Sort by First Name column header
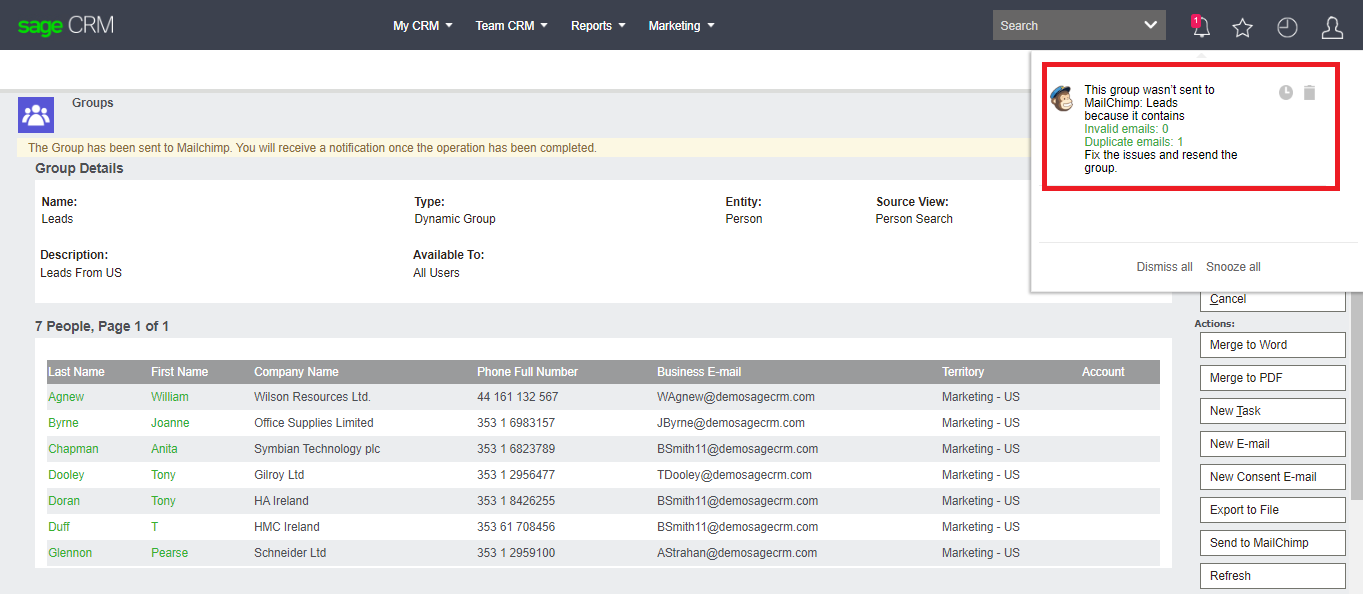 pos(179,372)
